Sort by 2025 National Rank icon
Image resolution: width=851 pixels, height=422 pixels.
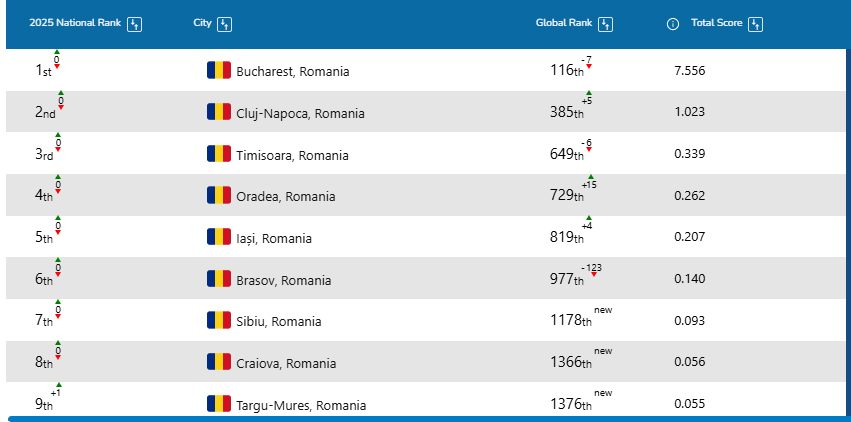tap(135, 24)
